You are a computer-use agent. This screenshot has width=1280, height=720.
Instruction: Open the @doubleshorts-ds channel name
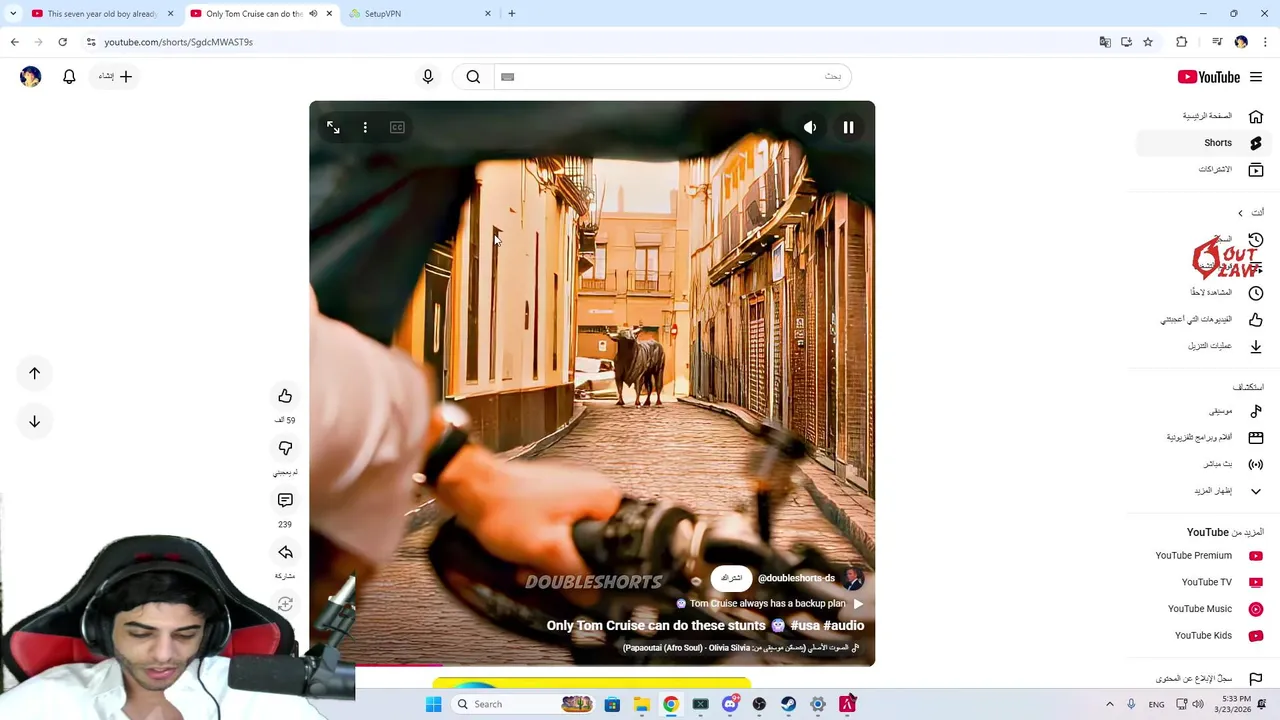click(796, 578)
